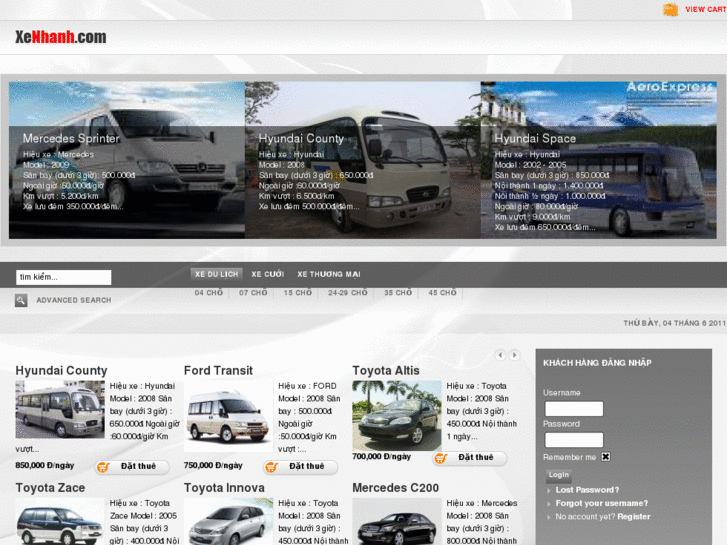Open the Lost Password? link

(587, 490)
